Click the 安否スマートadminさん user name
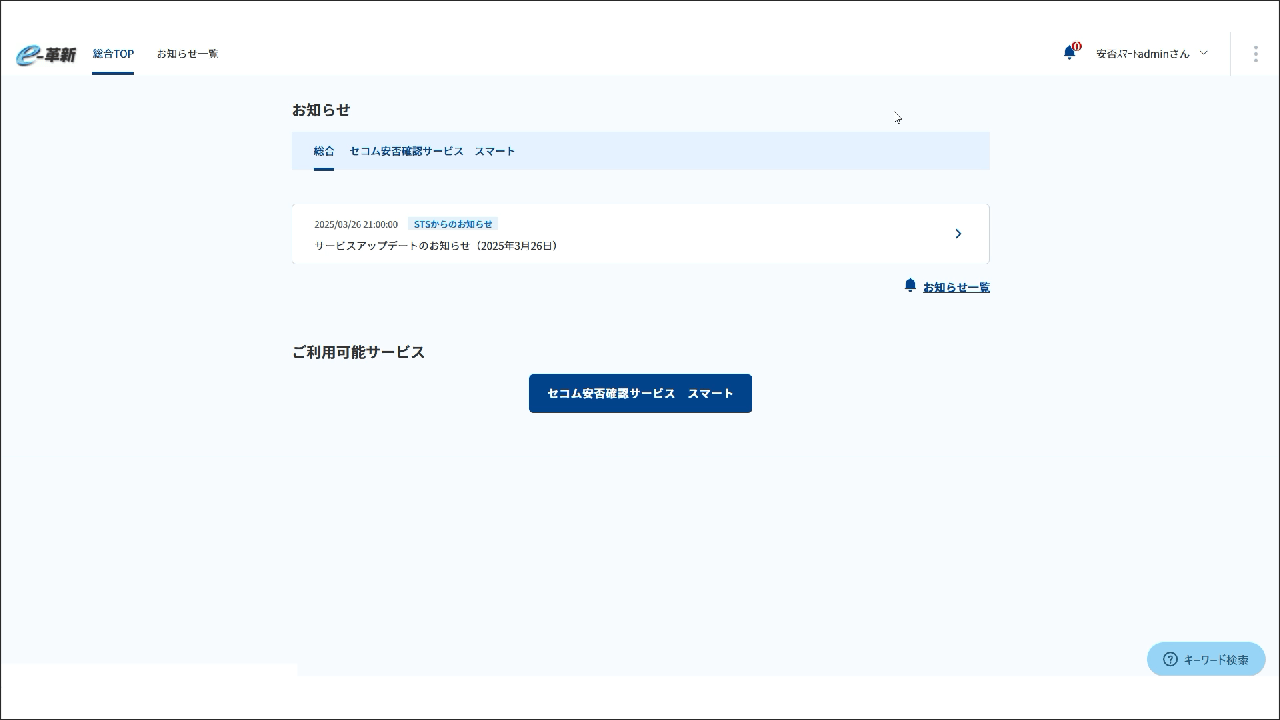The image size is (1280, 720). tap(1143, 54)
